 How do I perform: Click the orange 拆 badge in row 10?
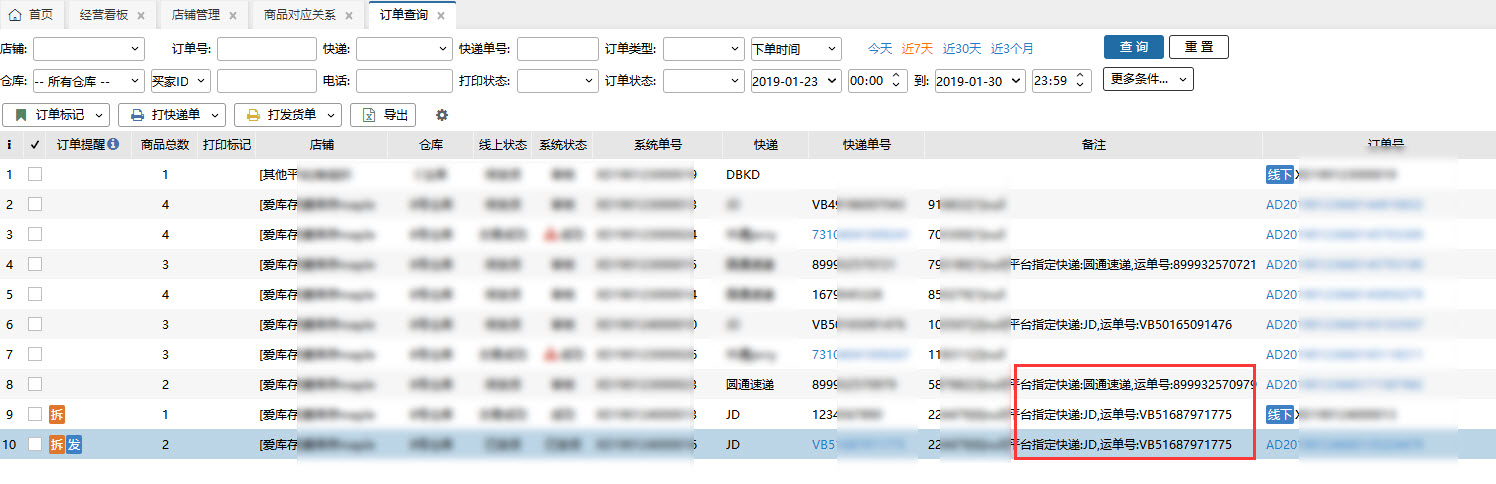tap(57, 444)
